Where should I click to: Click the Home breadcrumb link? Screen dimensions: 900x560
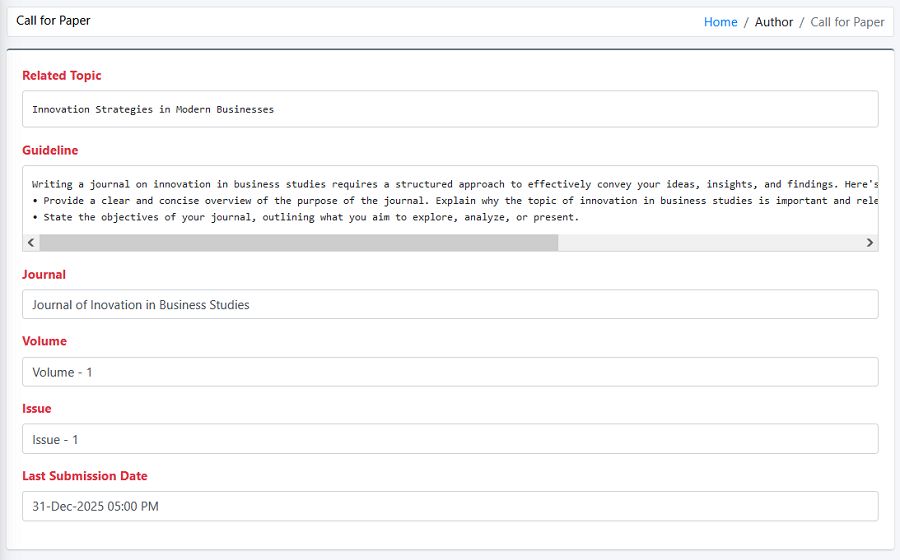[x=720, y=22]
